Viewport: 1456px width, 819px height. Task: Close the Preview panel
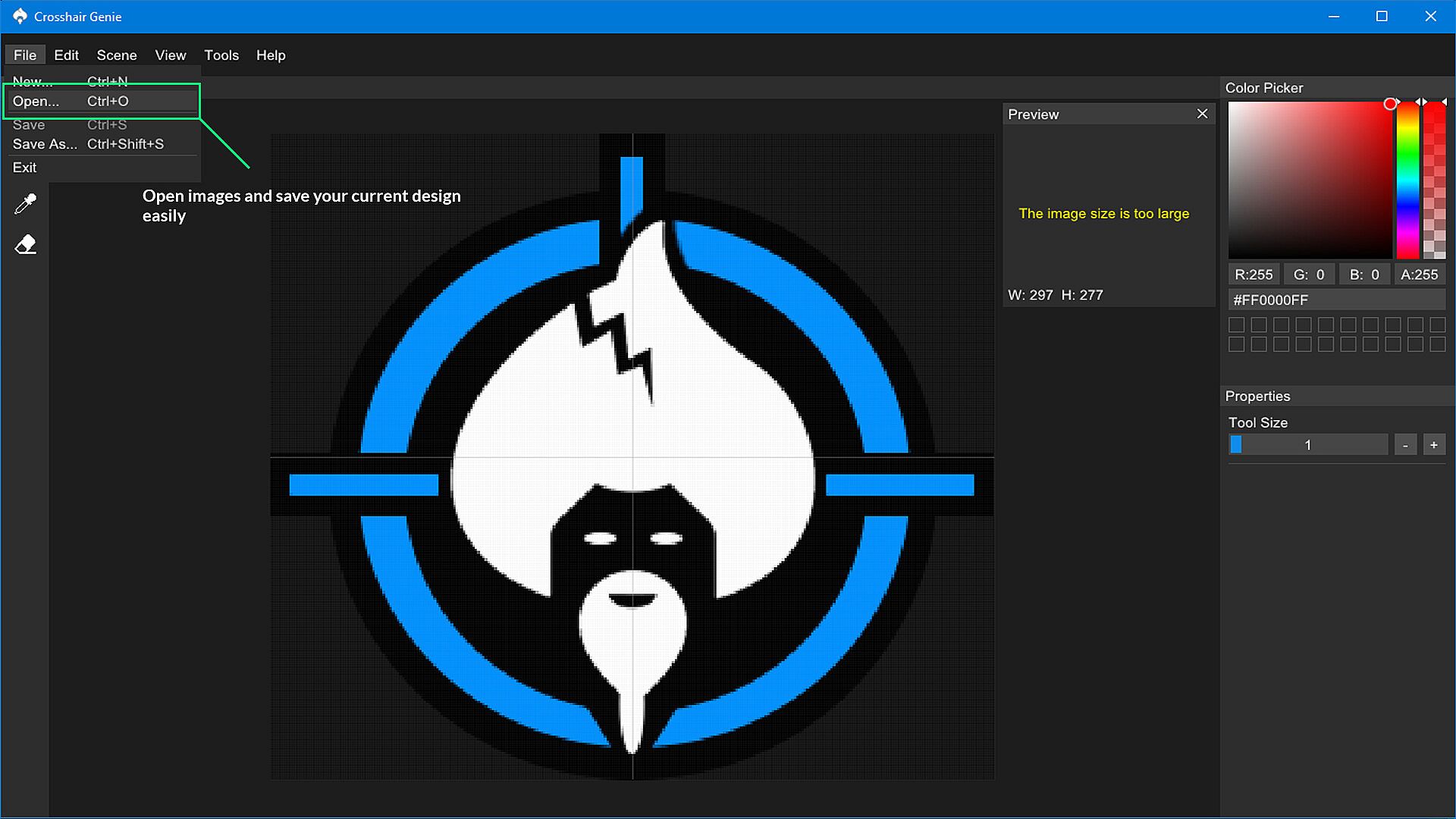(x=1202, y=114)
